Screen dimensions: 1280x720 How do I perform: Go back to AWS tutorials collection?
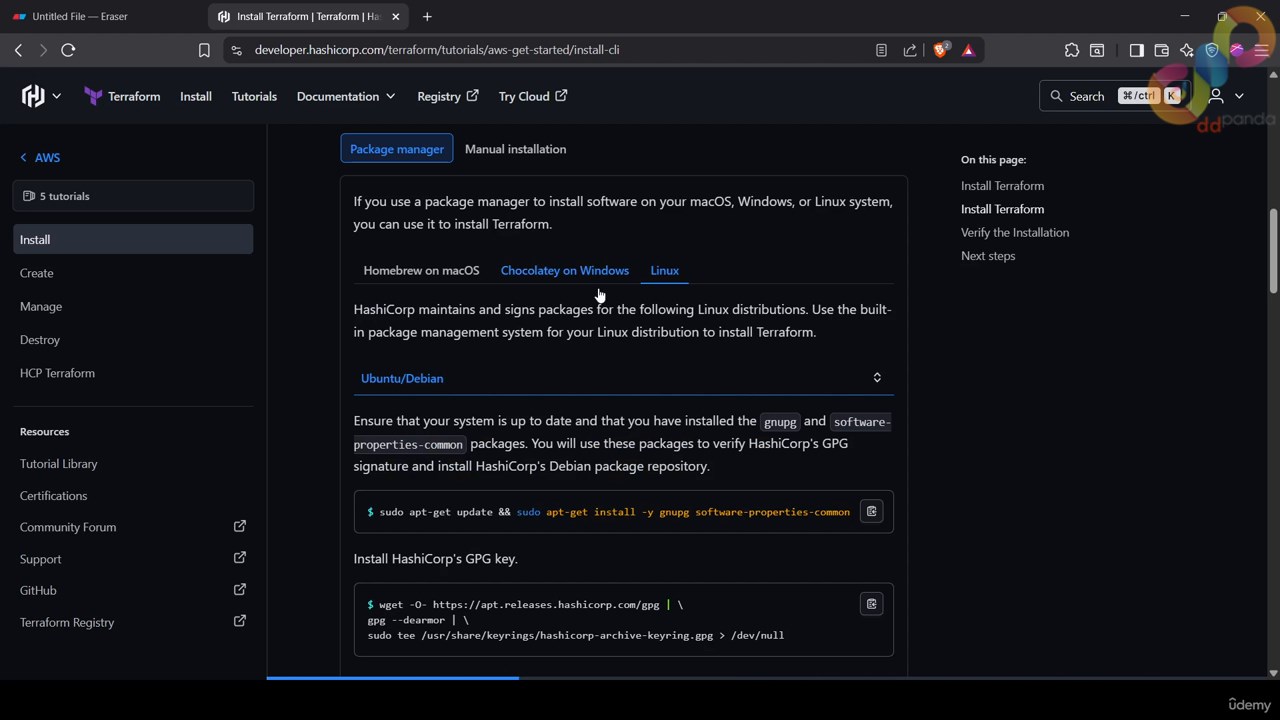pyautogui.click(x=40, y=158)
